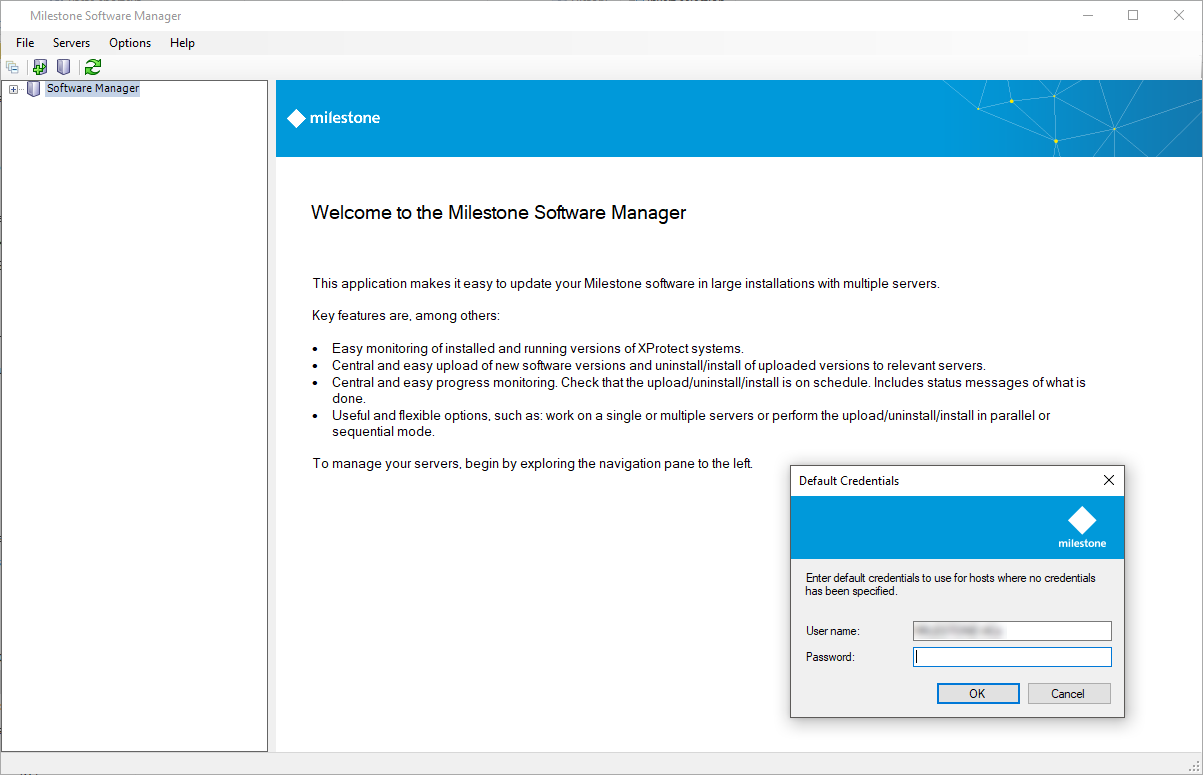The height and width of the screenshot is (775, 1203).
Task: Click the green refresh arrows icon
Action: coord(93,67)
